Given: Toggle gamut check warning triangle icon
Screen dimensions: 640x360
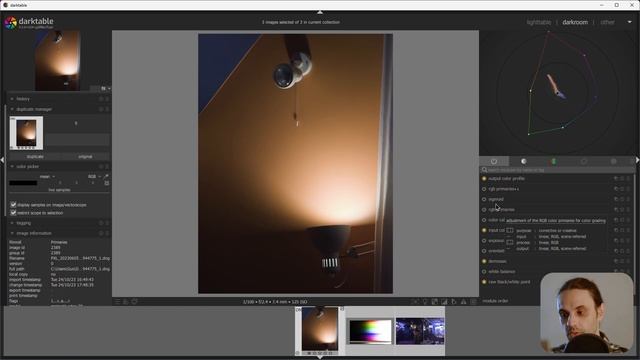Looking at the screenshot, I should click(x=464, y=302).
